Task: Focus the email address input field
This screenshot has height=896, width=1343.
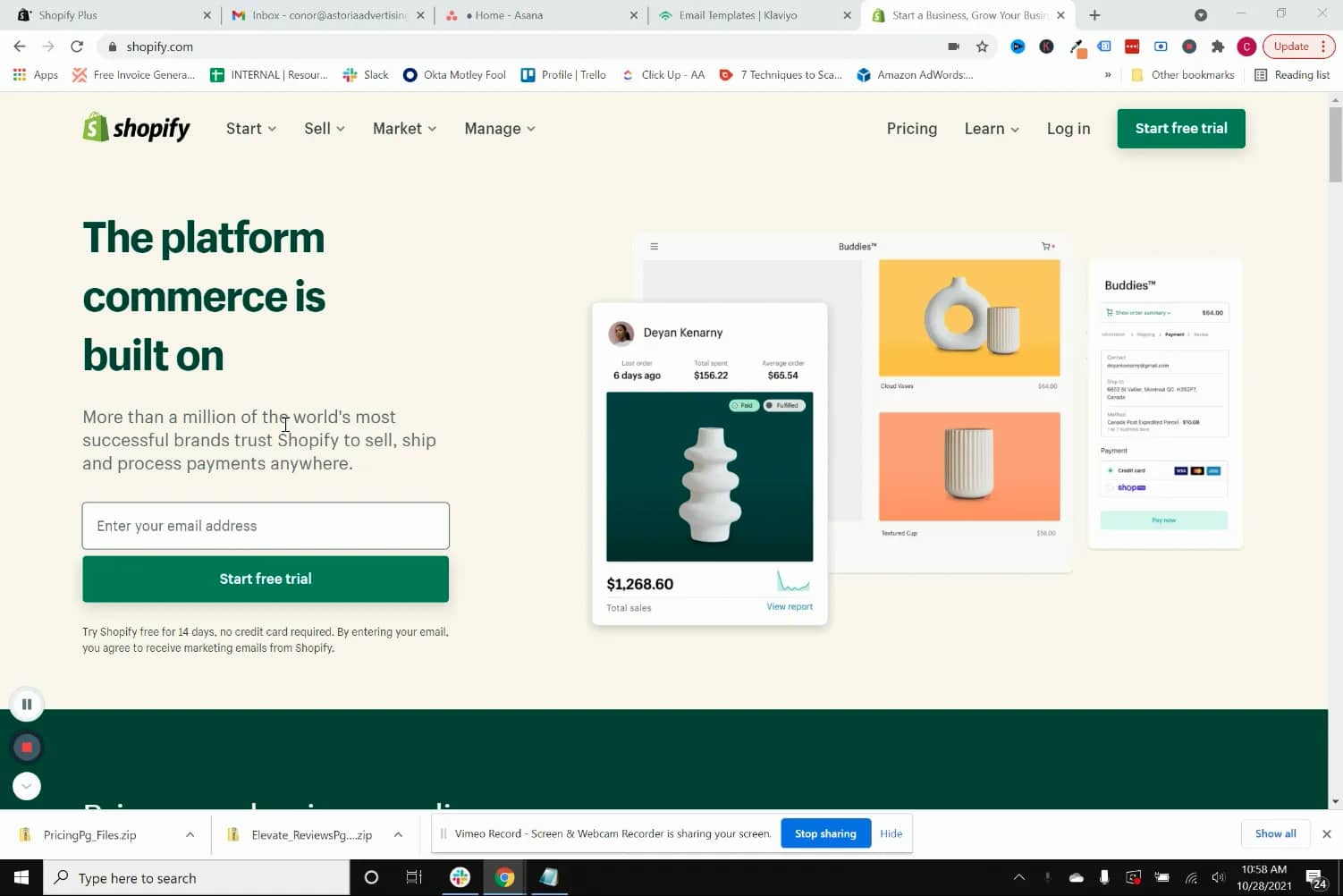Action: pyautogui.click(x=266, y=526)
